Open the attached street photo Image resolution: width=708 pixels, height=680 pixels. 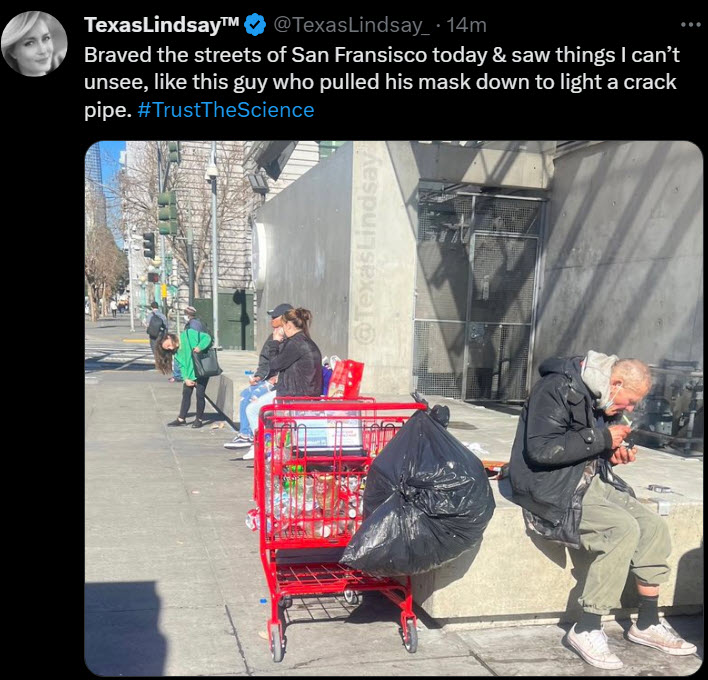click(393, 408)
